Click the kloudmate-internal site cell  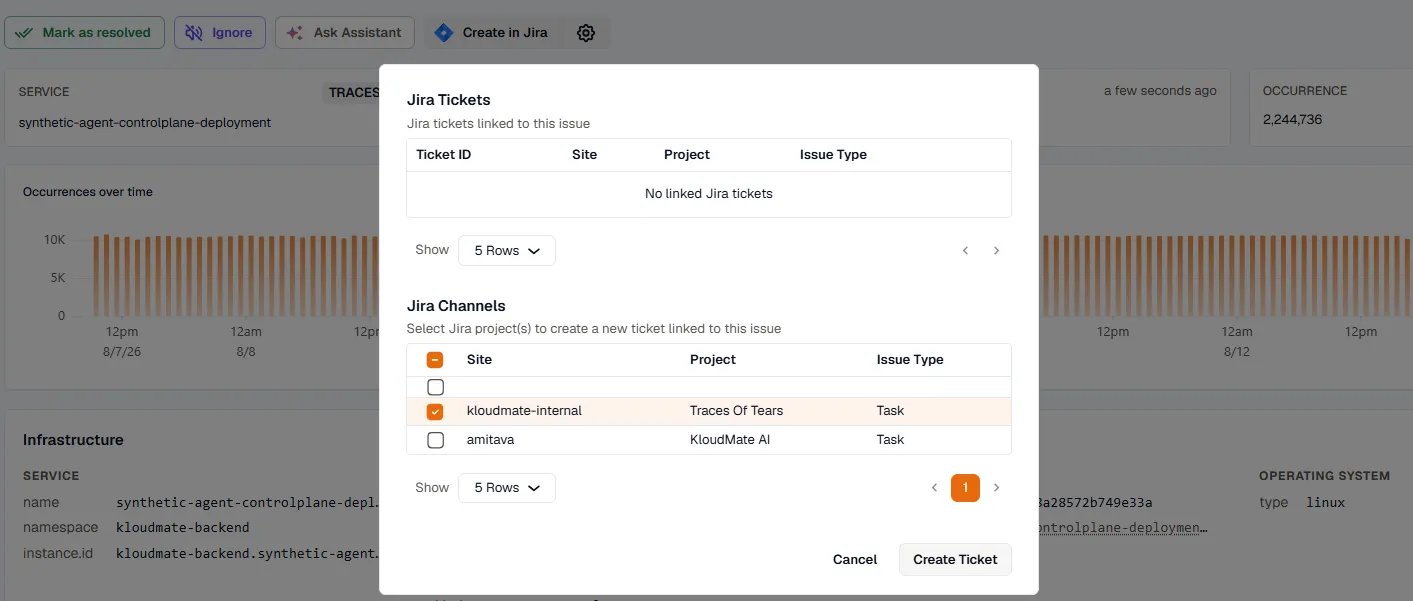524,411
